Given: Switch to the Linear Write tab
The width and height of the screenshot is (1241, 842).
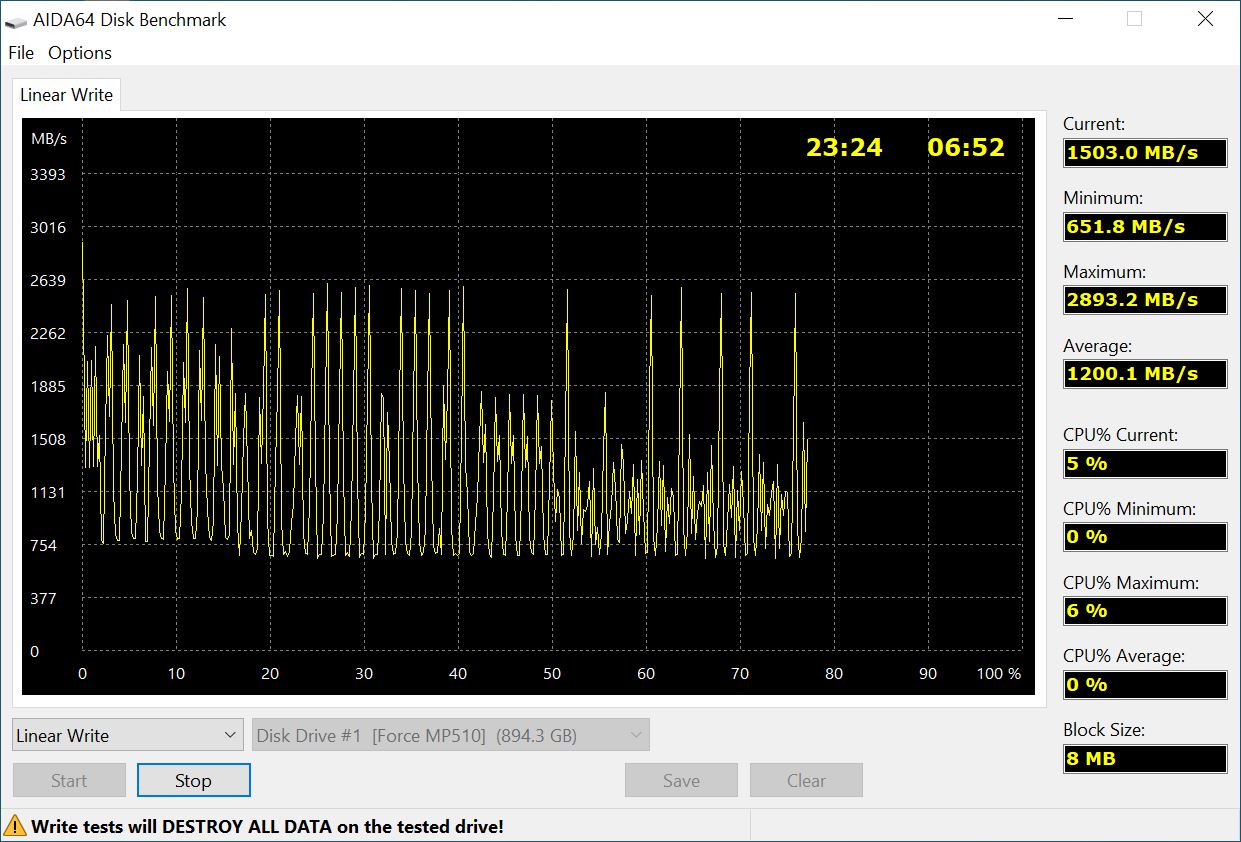Looking at the screenshot, I should coord(65,94).
